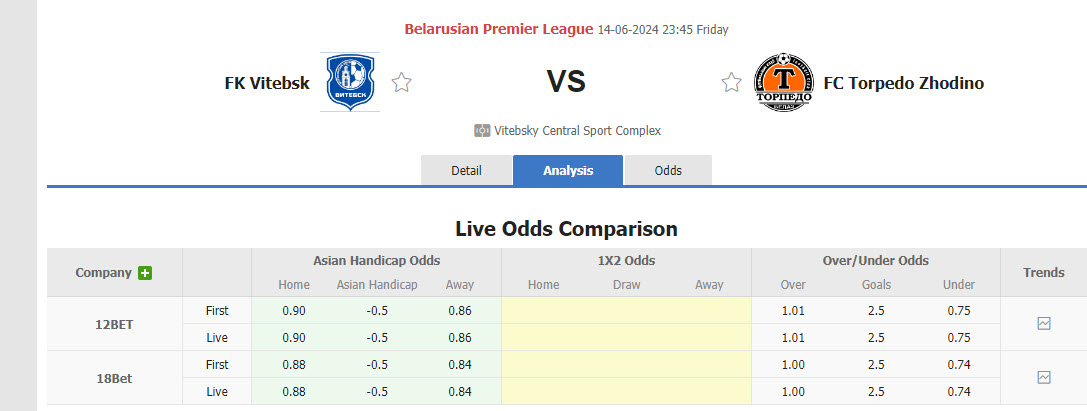Favorite FC Torpedo Zhodino with the star
This screenshot has height=411, width=1087.
[731, 83]
